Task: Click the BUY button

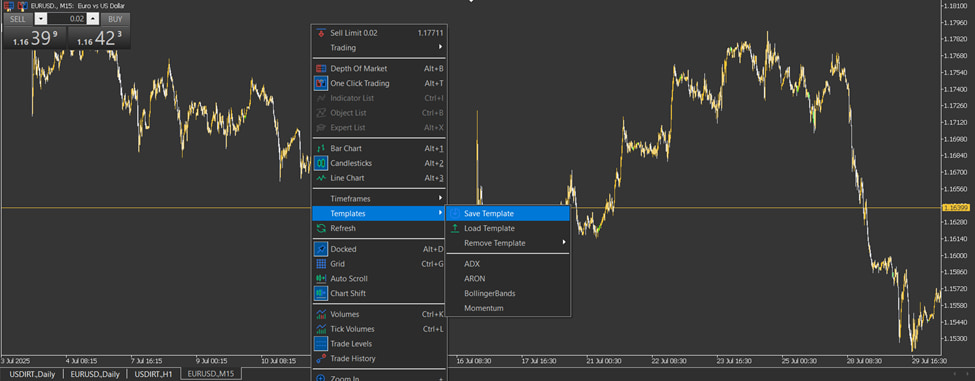Action: 115,19
